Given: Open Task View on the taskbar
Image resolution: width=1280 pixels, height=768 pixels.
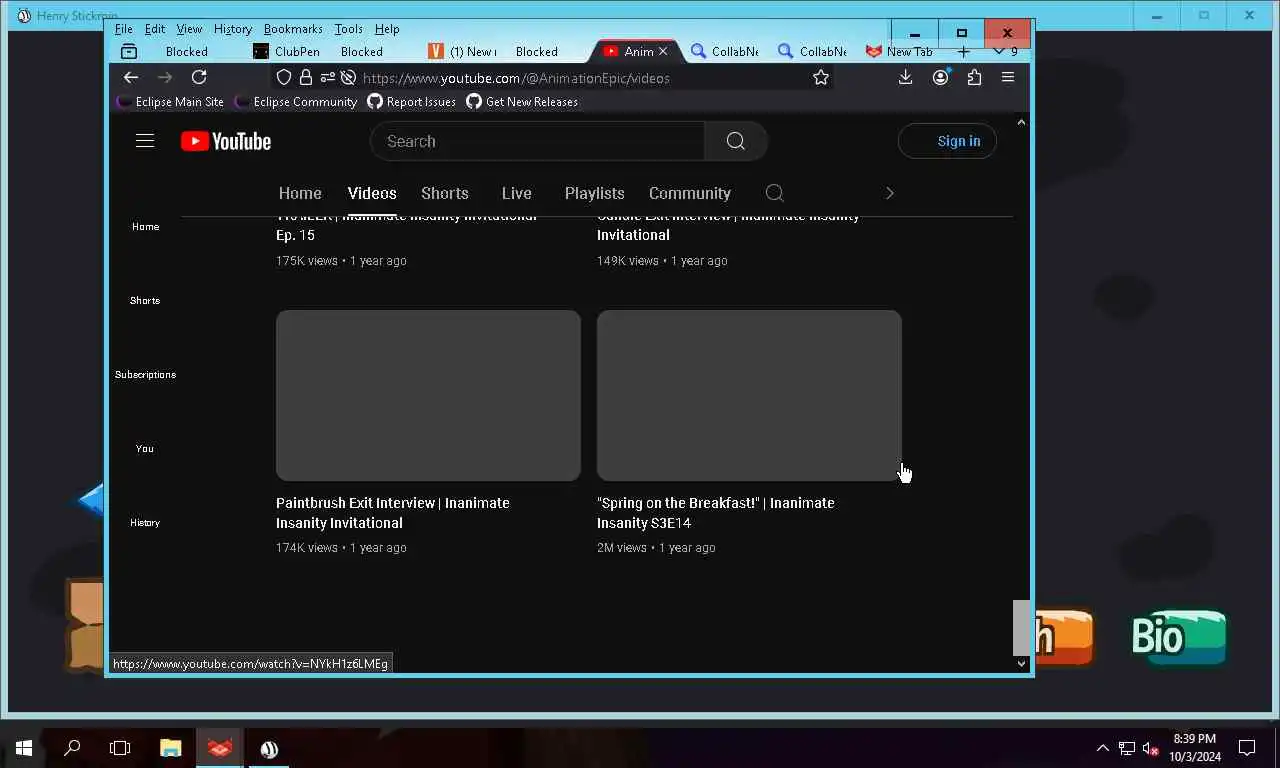Looking at the screenshot, I should [120, 748].
